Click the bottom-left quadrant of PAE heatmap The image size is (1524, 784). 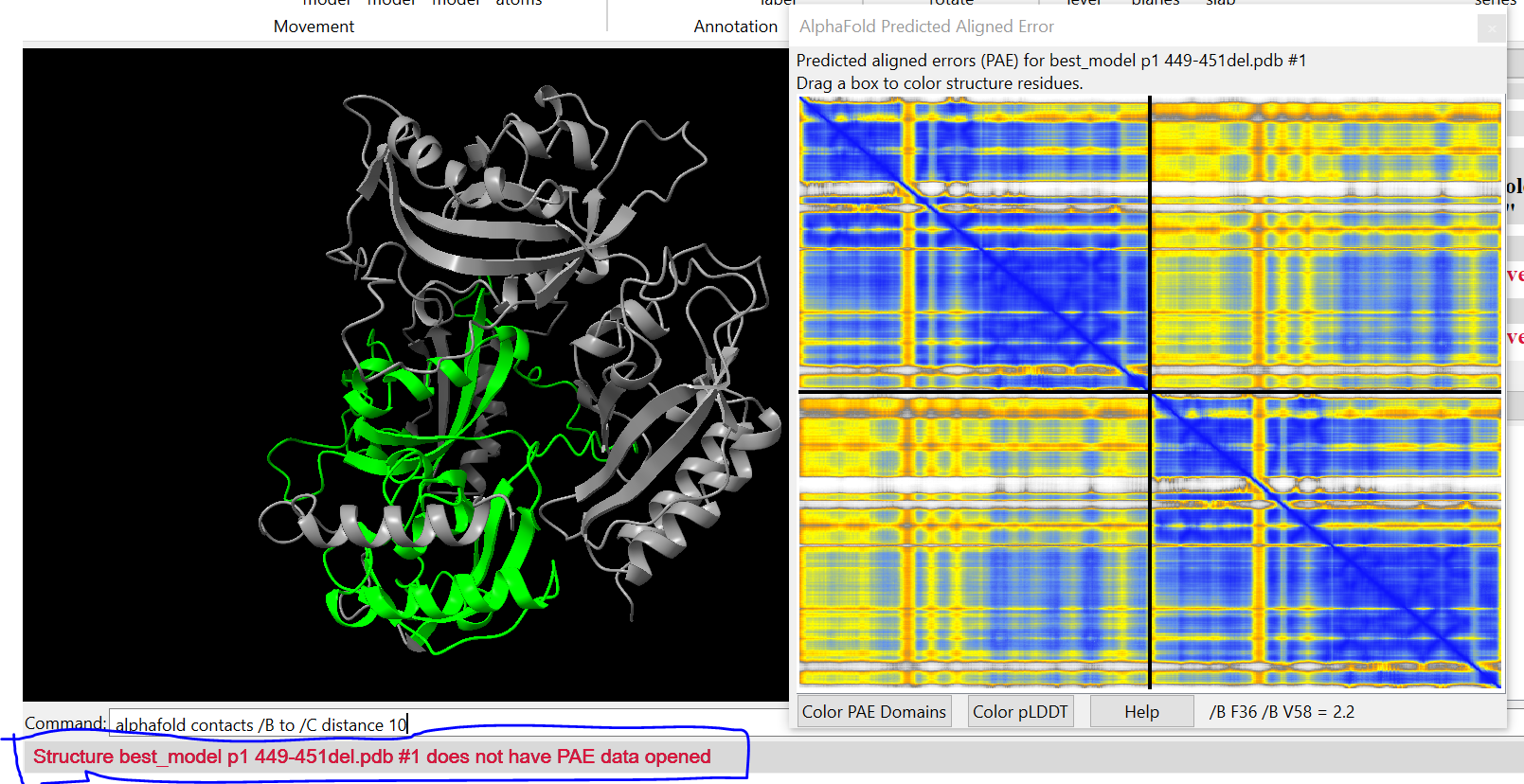pos(974,540)
